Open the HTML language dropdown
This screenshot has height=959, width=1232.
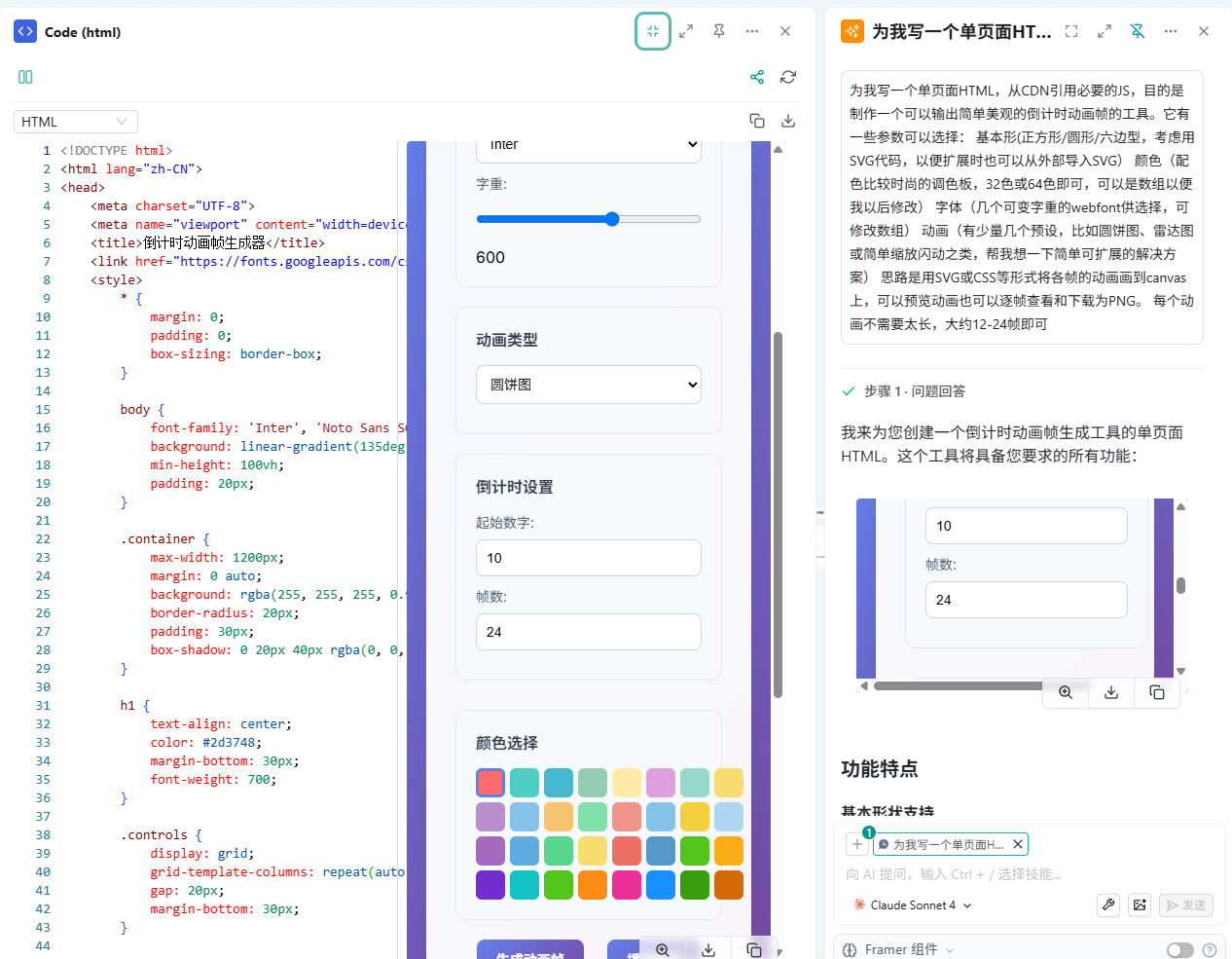[76, 122]
